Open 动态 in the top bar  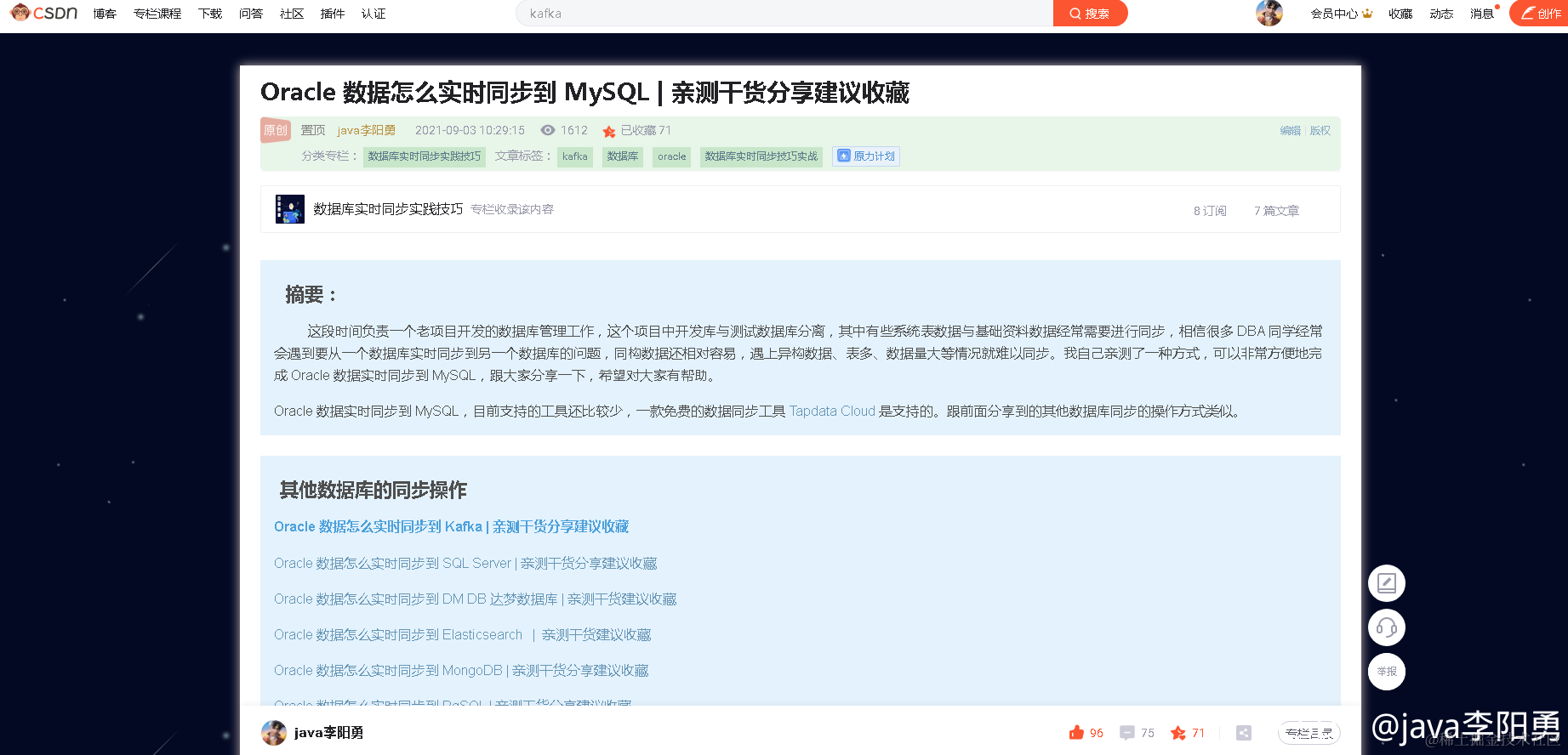1441,14
